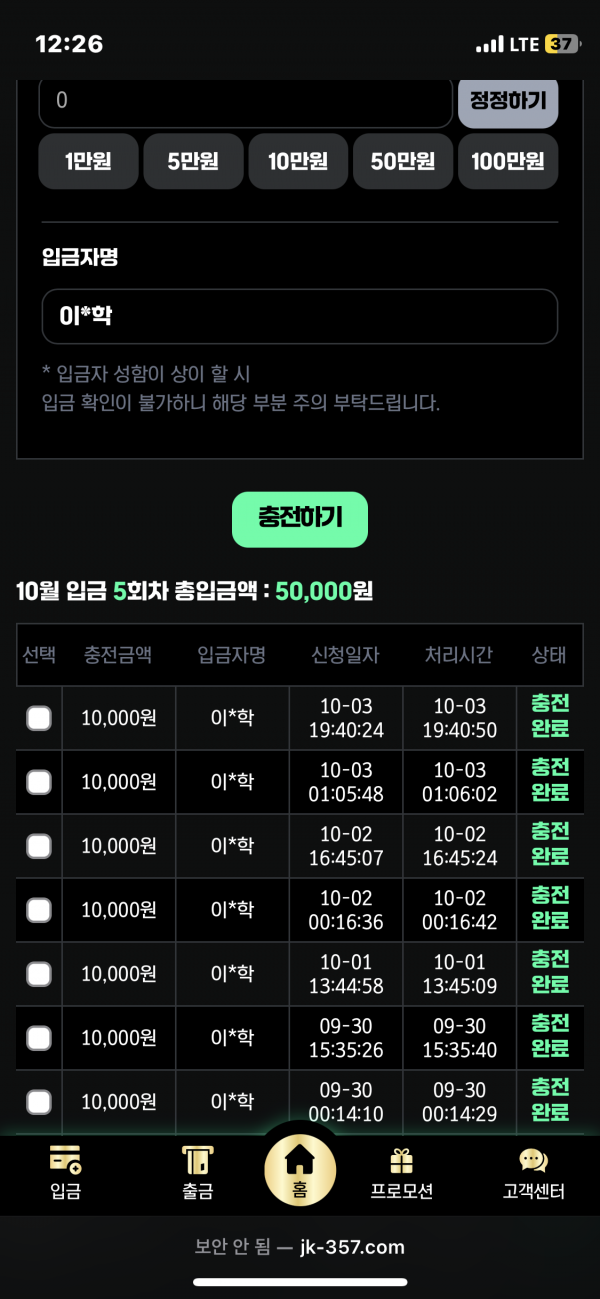Check the box for 10-03 19:40:24 deposit
This screenshot has height=1299, width=600.
[x=39, y=718]
